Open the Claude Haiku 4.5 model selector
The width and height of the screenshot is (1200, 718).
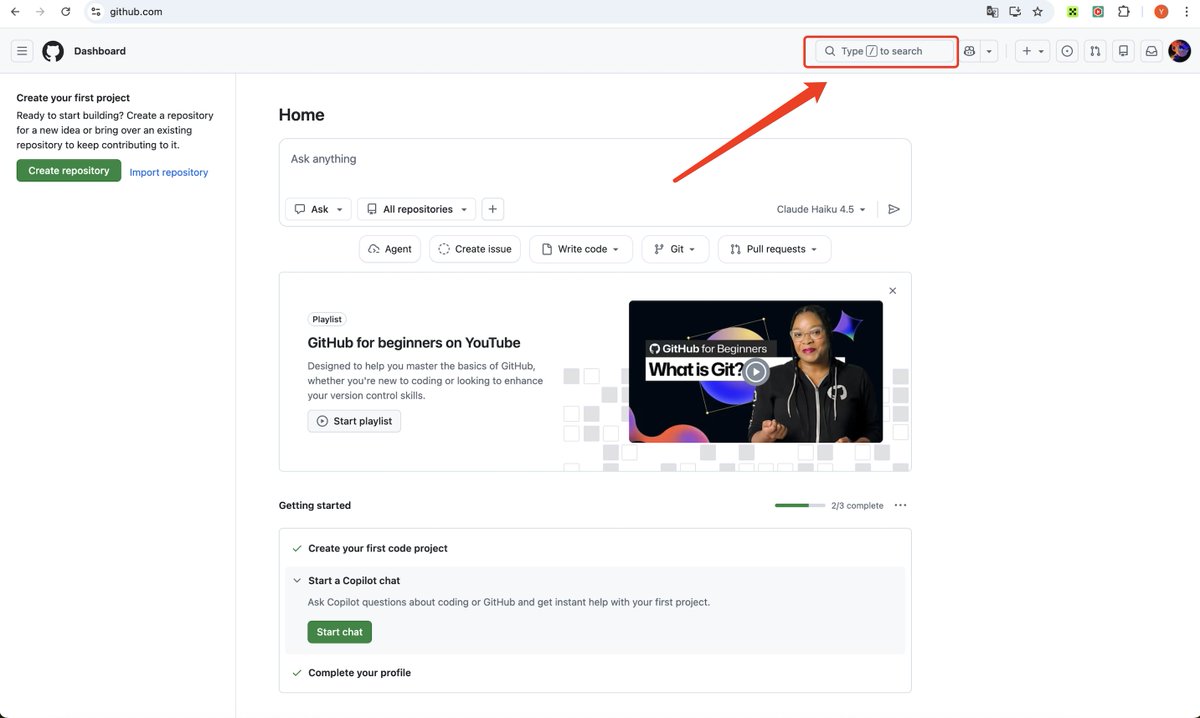click(821, 209)
